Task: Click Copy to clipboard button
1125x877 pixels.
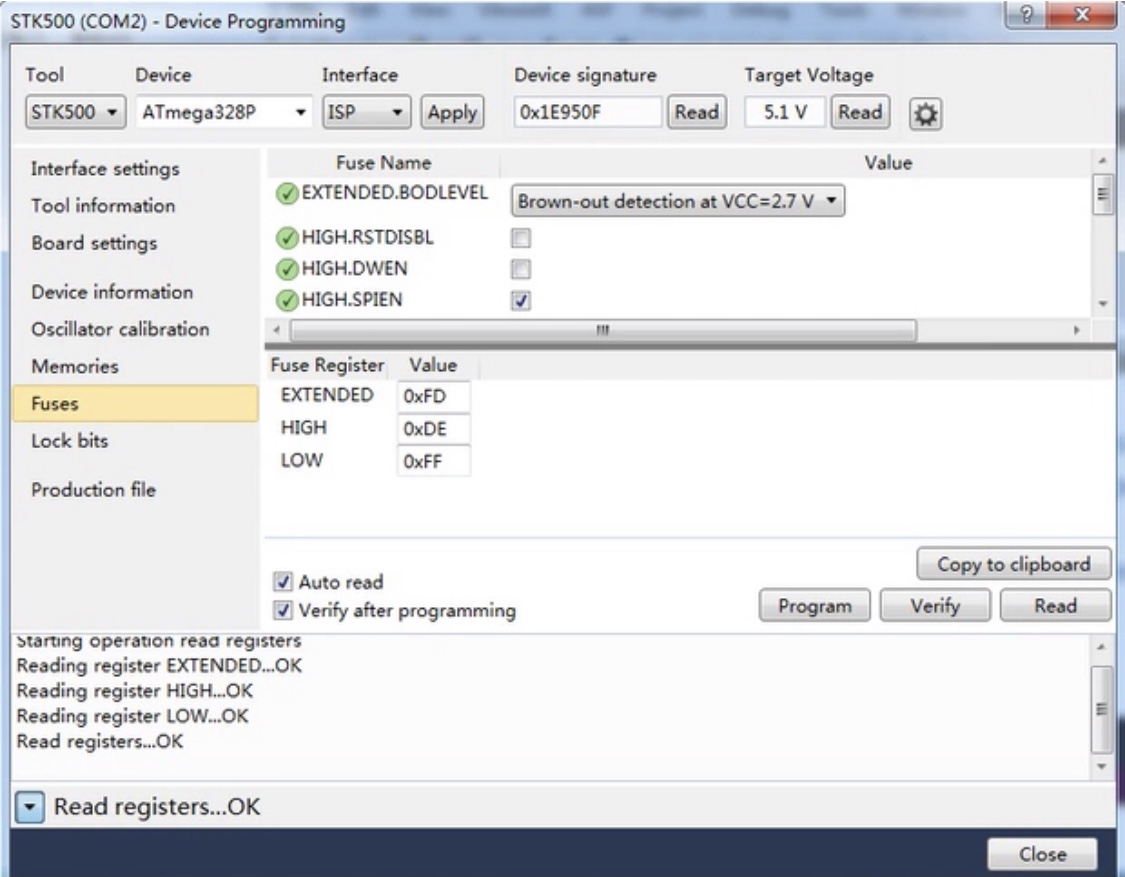Action: click(x=1014, y=564)
